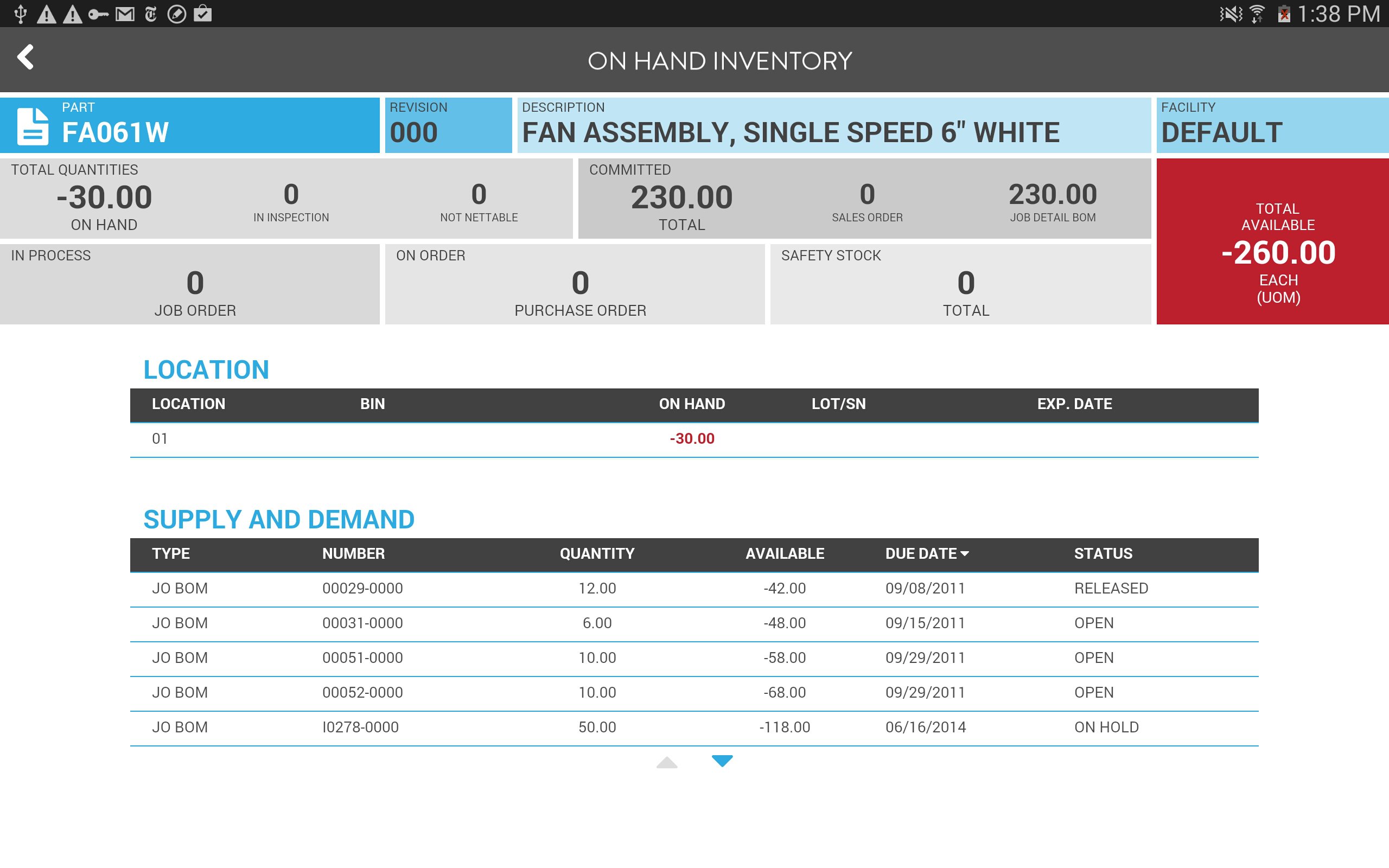1389x868 pixels.
Task: Tap the USB status bar icon
Action: 20,14
